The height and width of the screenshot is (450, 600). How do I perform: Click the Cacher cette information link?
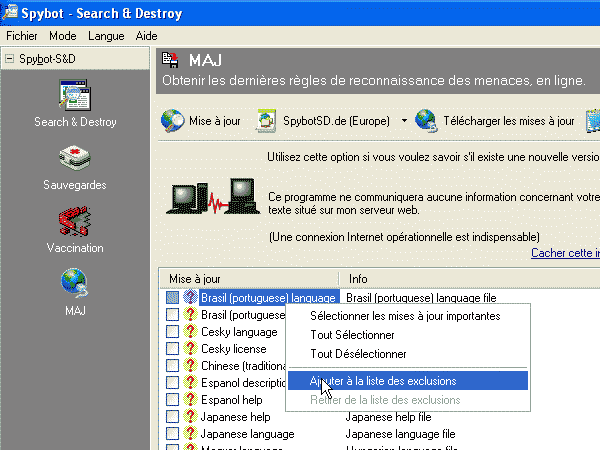coord(565,253)
